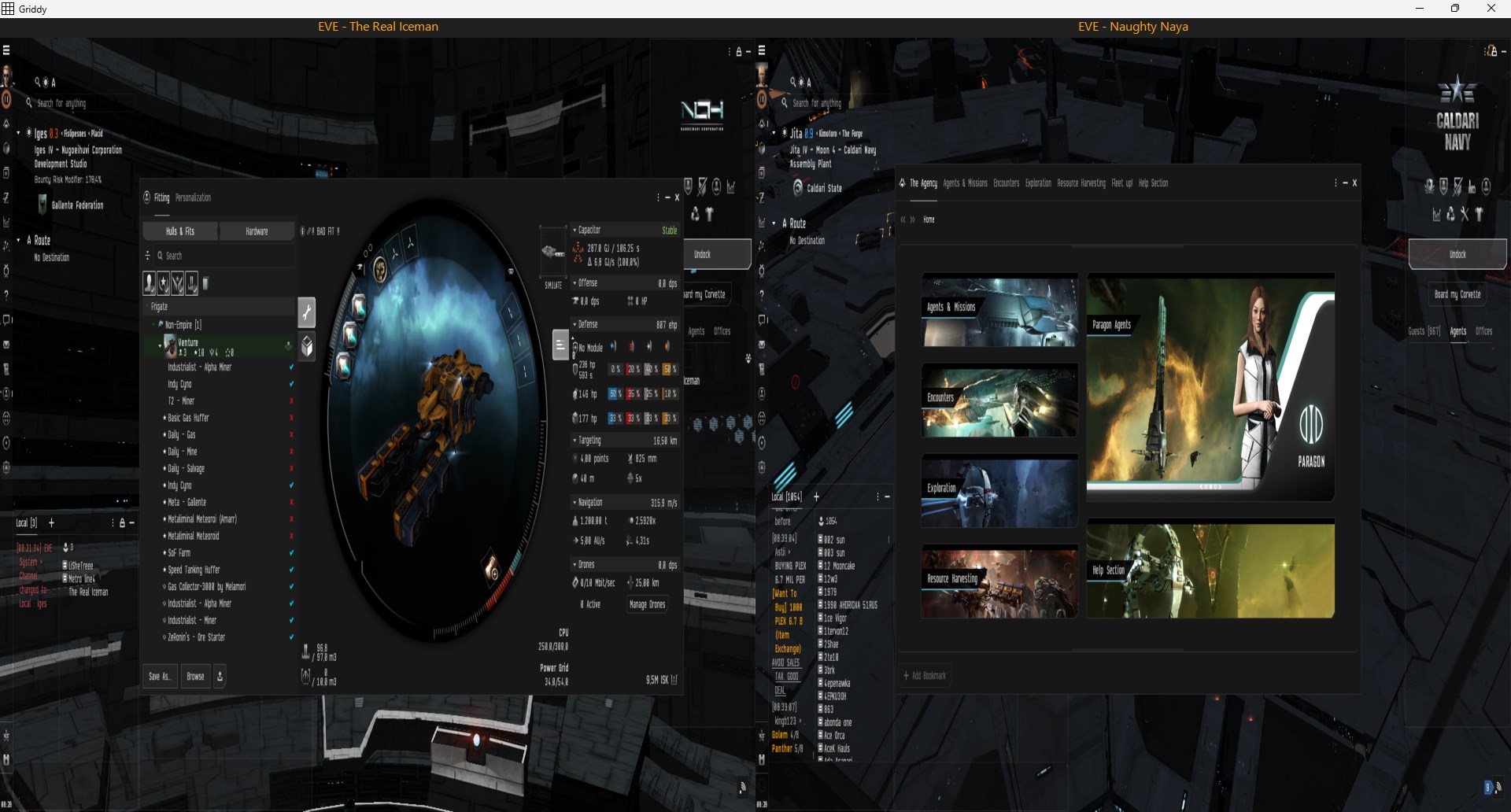
Task: Click the stats list panel toggle icon in Fitting
Action: tap(560, 345)
